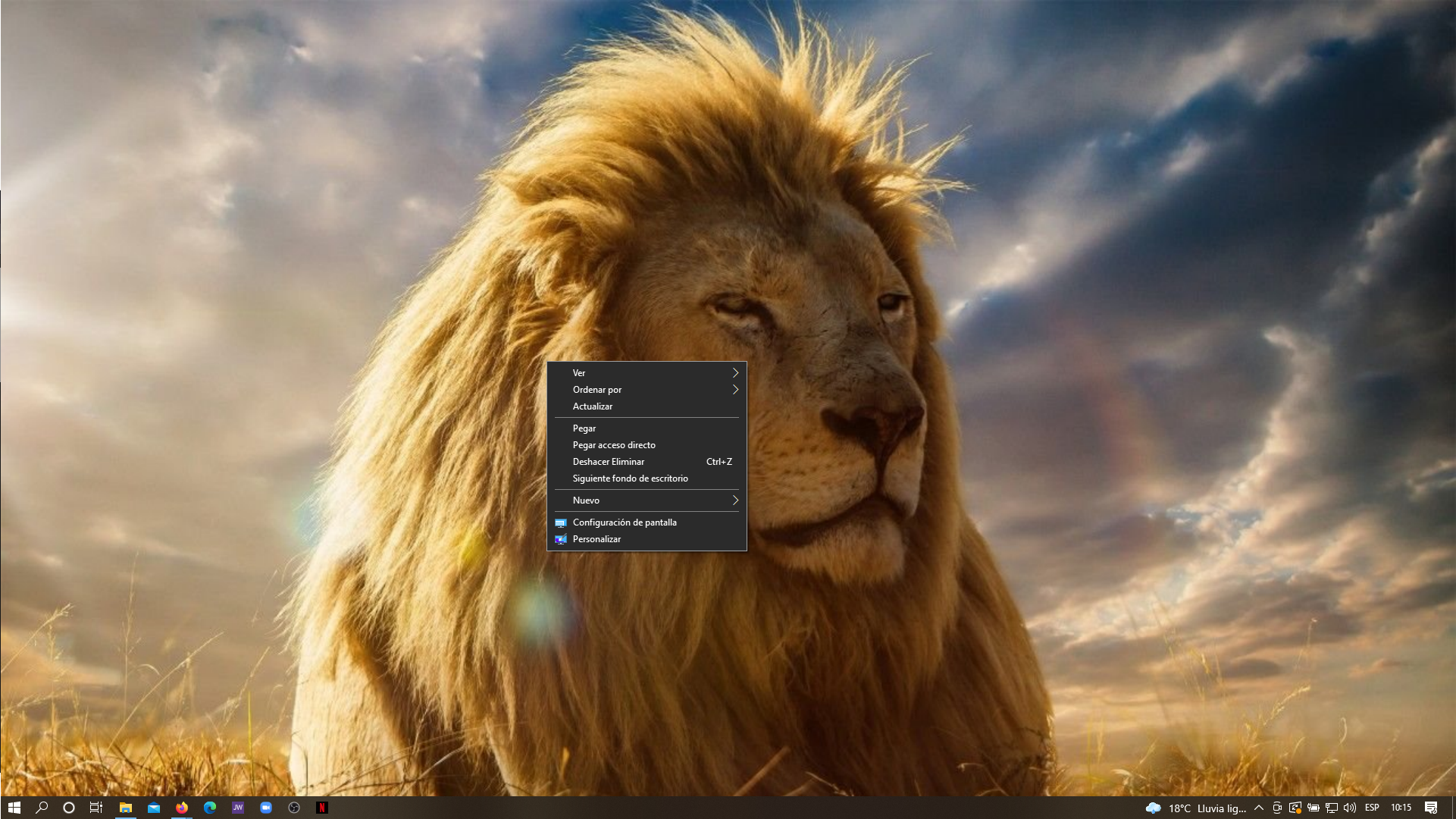Click the volume speaker tray icon
This screenshot has width=1456, height=819.
click(x=1350, y=808)
